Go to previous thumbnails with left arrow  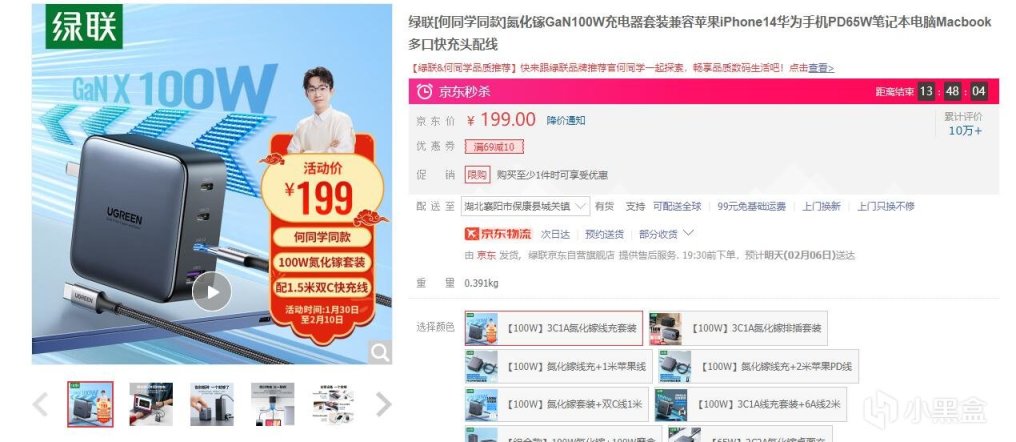pyautogui.click(x=40, y=404)
